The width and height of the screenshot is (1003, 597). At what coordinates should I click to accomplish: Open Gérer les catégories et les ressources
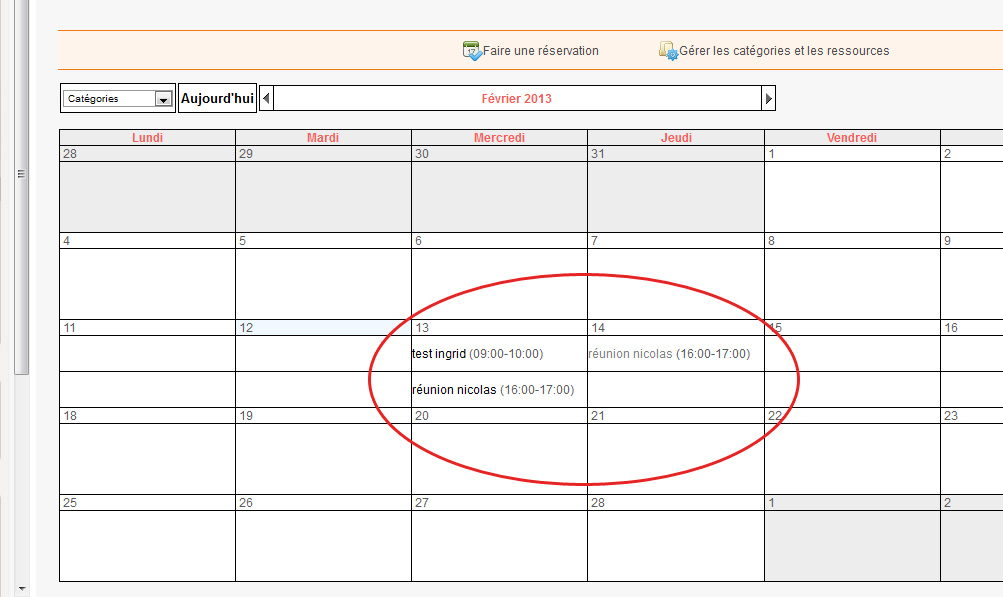pyautogui.click(x=784, y=51)
